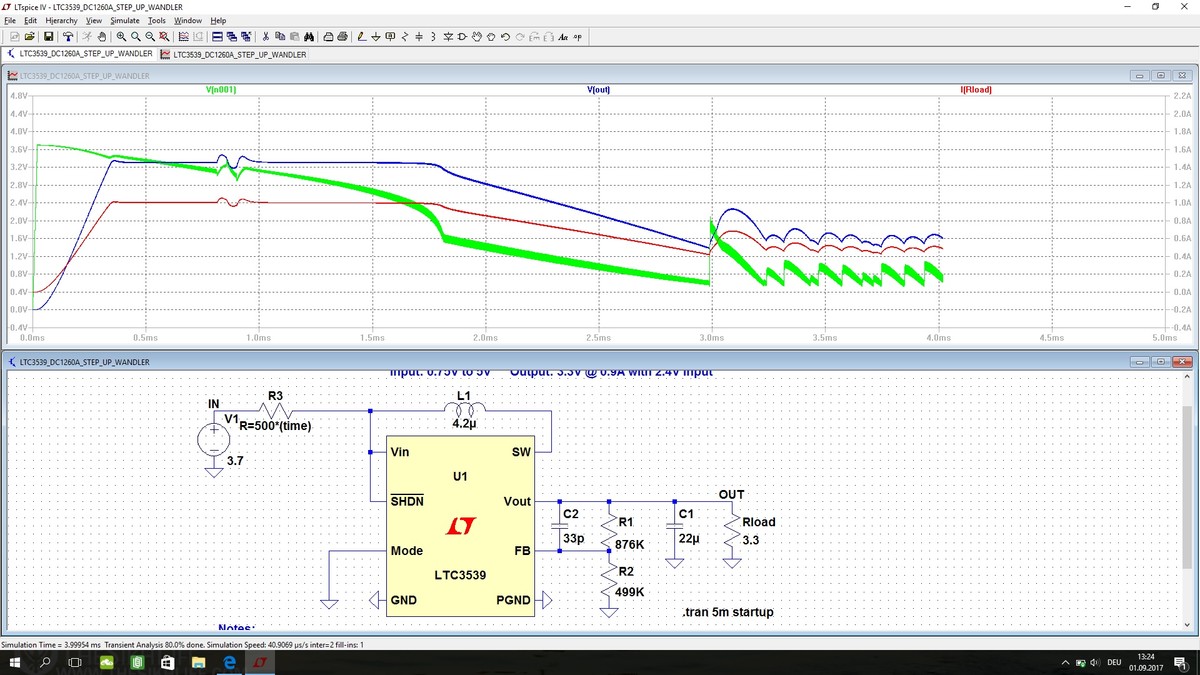Switch to the waveform plot tab

(x=233, y=54)
